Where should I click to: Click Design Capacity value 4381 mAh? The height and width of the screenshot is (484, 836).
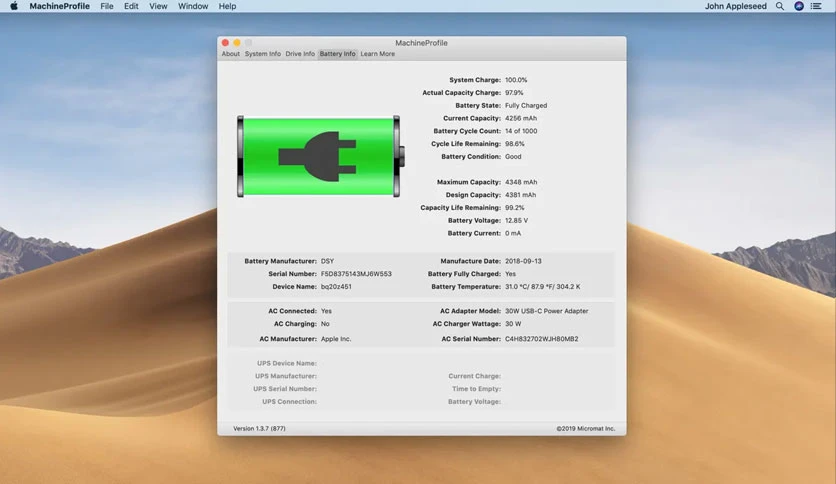tap(520, 195)
